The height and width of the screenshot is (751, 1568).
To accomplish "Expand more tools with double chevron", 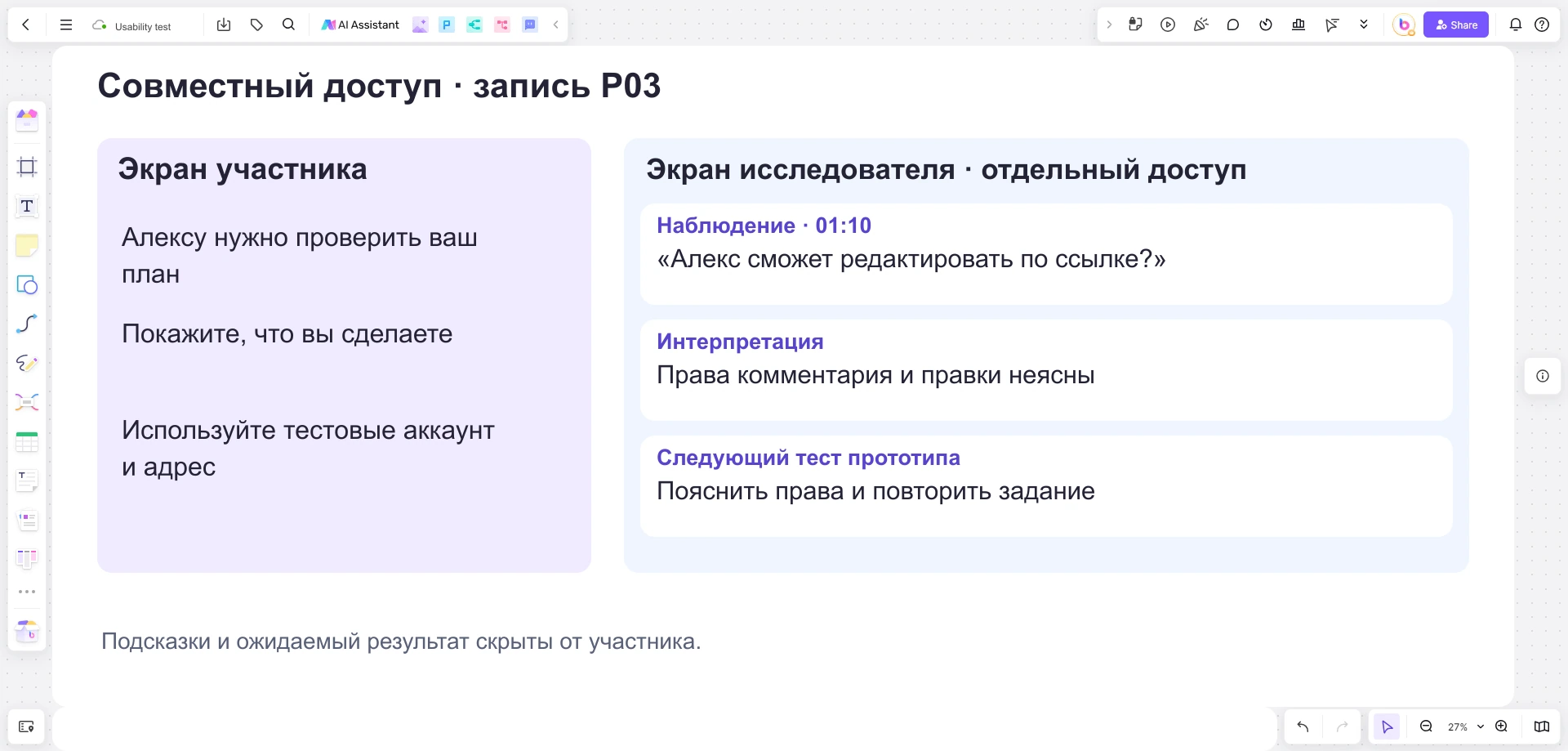I will pyautogui.click(x=1364, y=25).
